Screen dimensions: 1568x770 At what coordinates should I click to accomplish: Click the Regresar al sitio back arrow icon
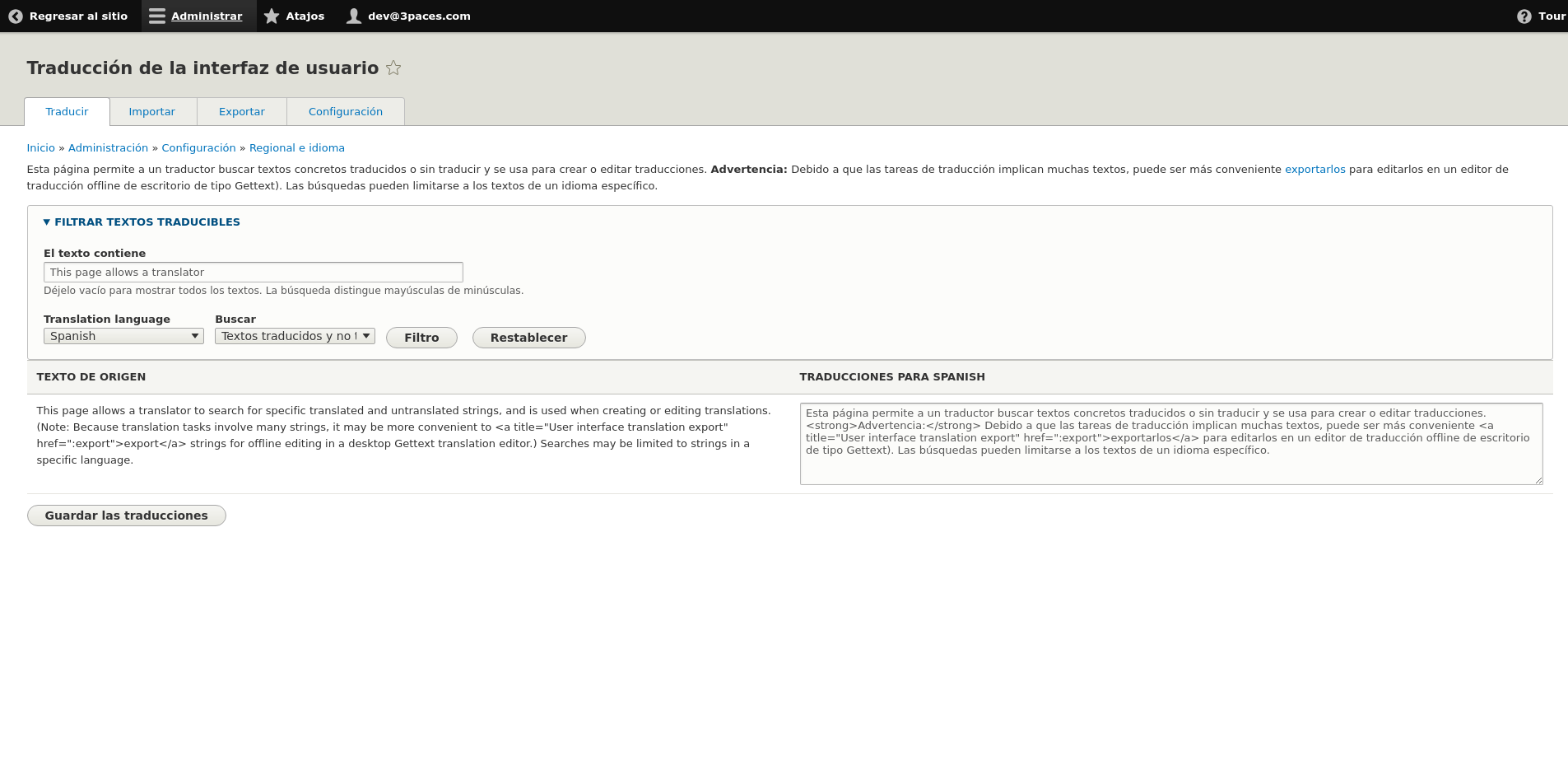pyautogui.click(x=15, y=16)
